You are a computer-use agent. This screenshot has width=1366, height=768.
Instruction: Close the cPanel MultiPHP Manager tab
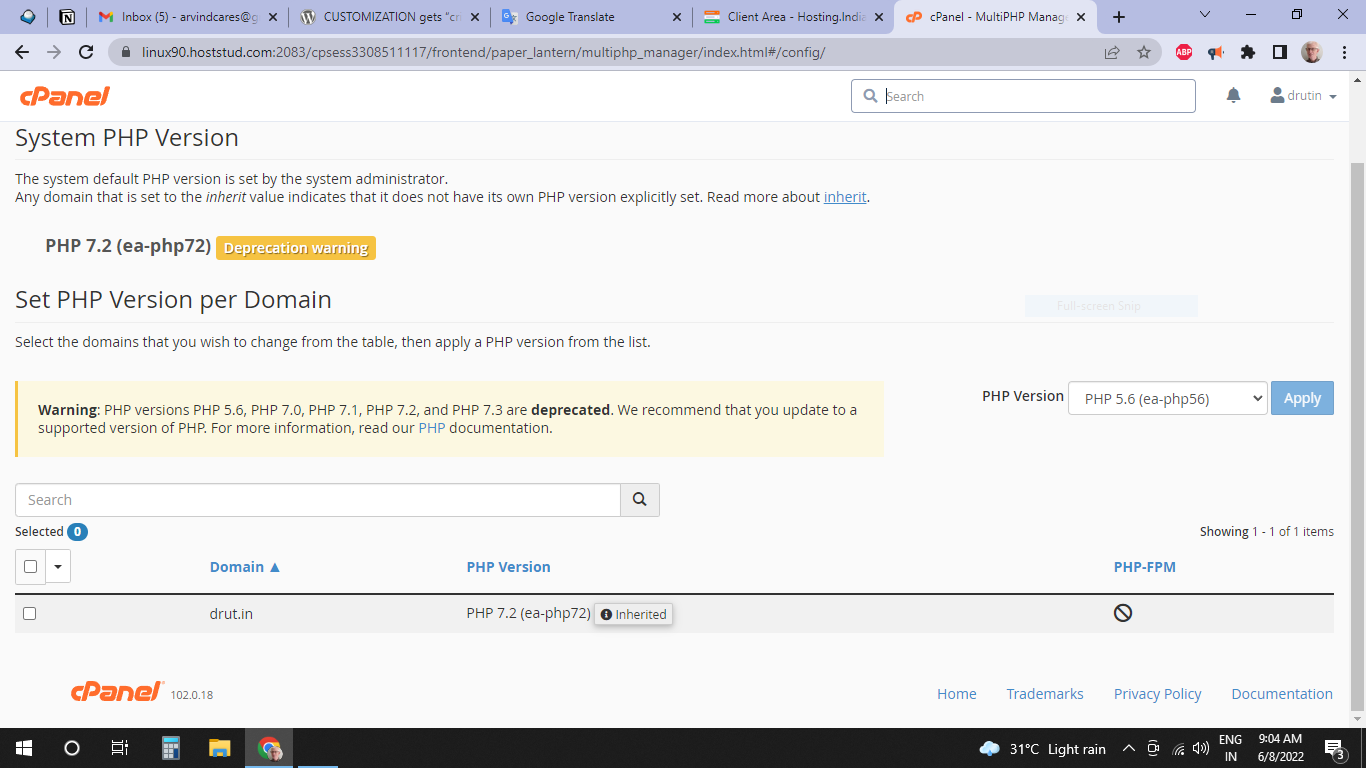[1081, 17]
